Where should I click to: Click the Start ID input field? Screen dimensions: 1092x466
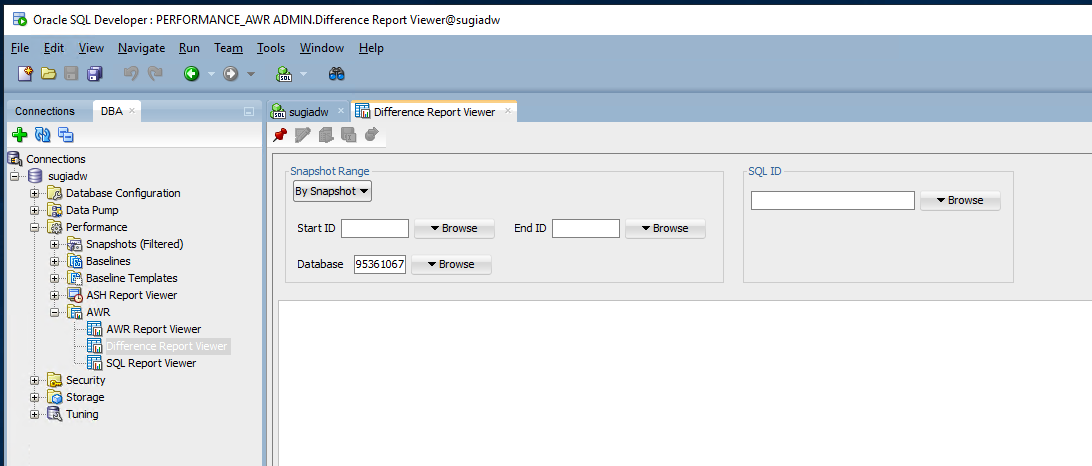pos(375,228)
